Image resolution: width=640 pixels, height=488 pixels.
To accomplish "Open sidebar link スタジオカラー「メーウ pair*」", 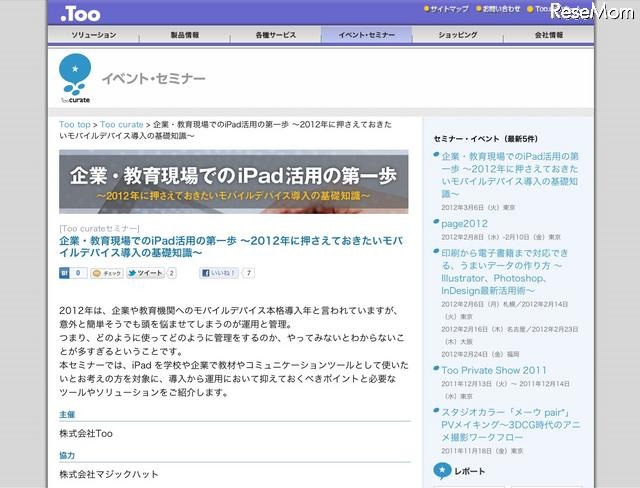I will pyautogui.click(x=510, y=425).
